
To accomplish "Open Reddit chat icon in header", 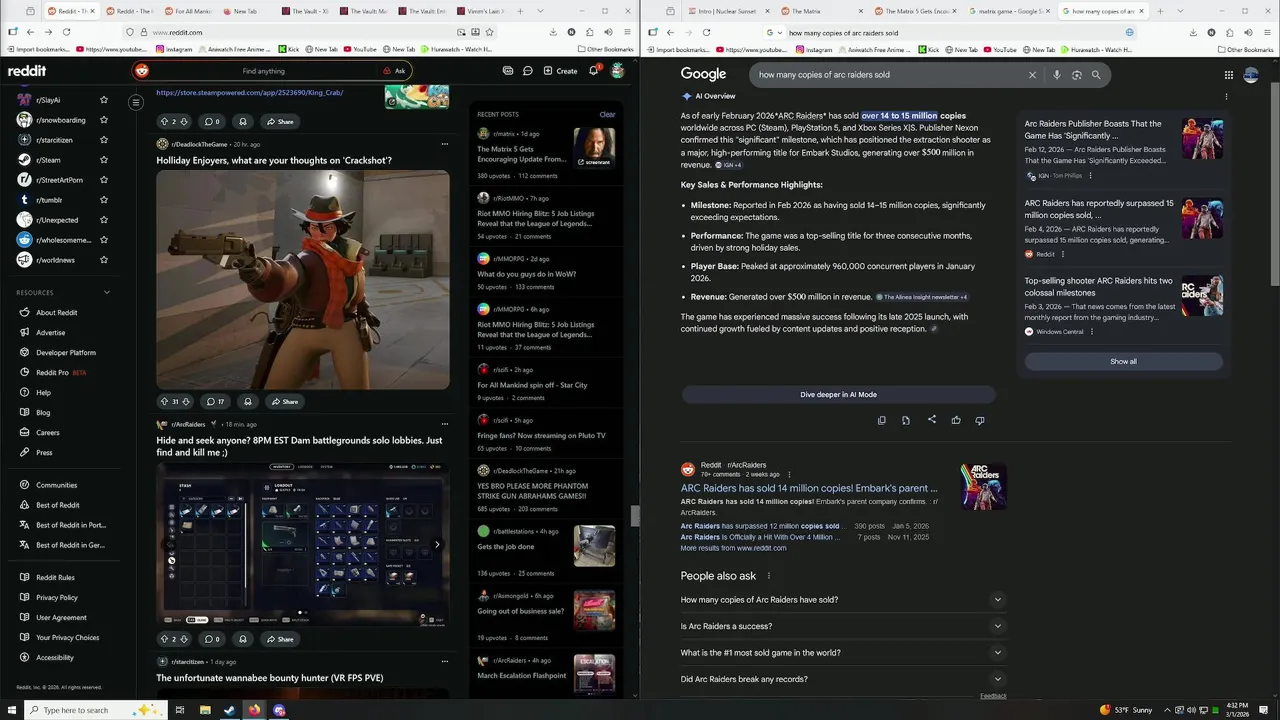I will click(x=528, y=71).
